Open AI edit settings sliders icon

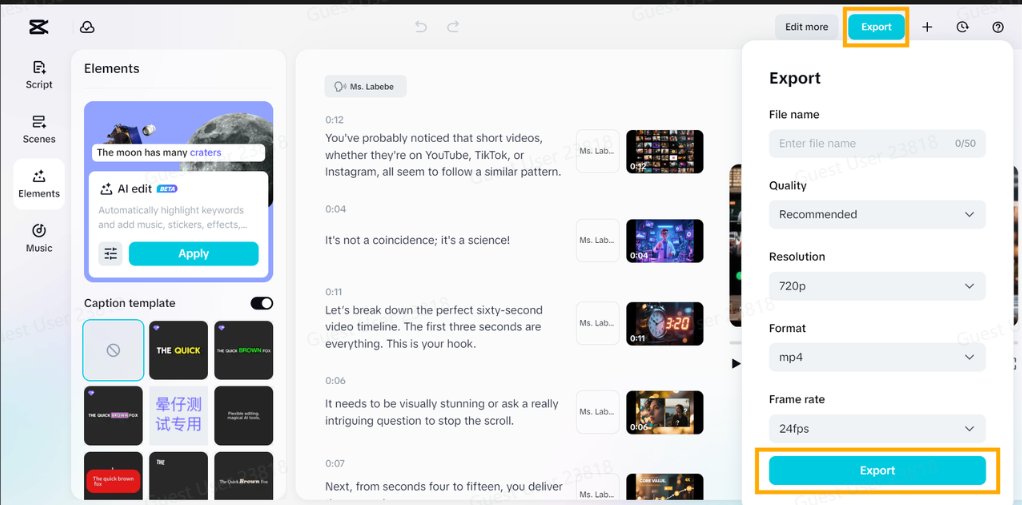point(111,254)
